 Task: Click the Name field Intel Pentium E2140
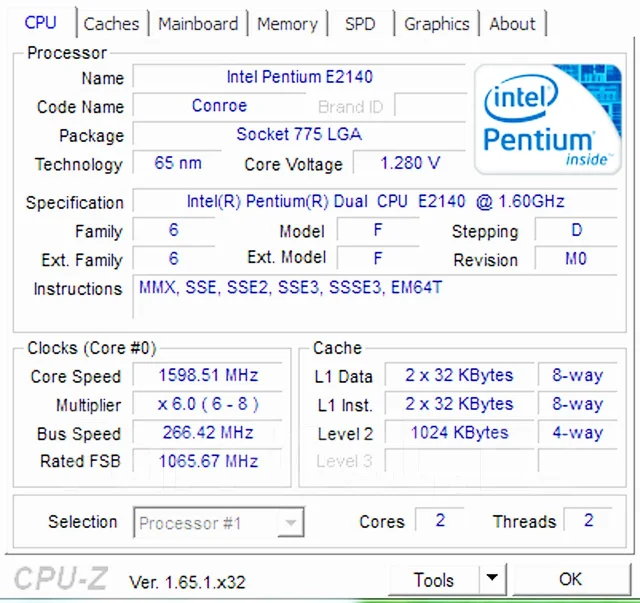299,77
